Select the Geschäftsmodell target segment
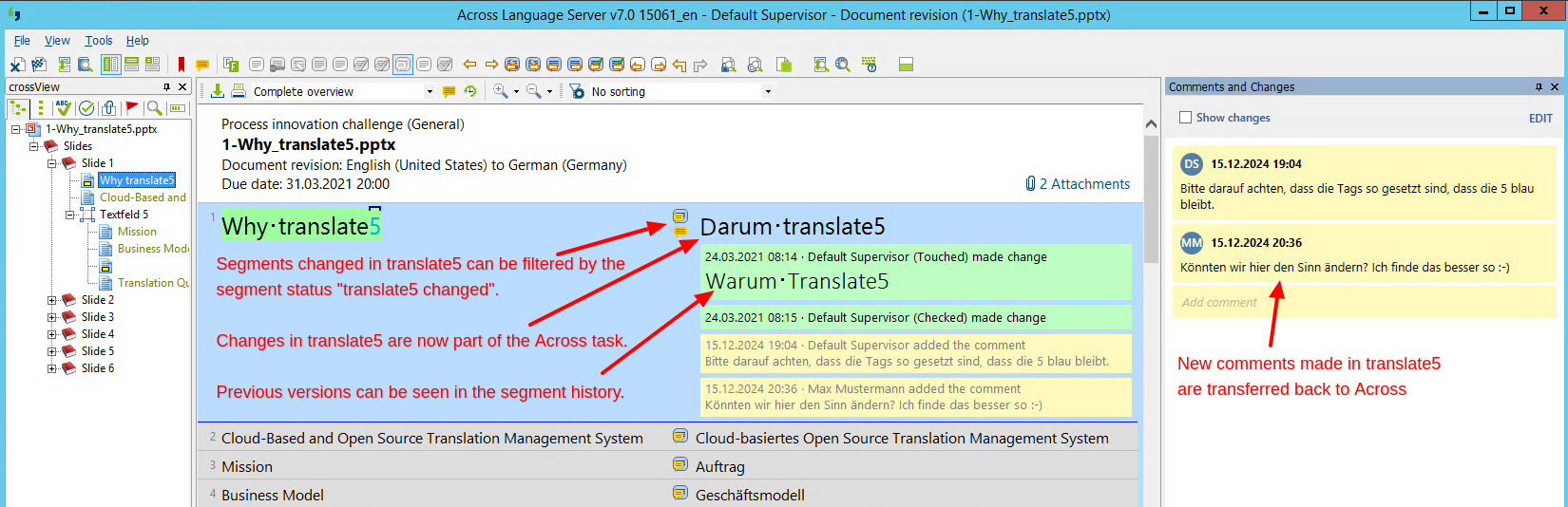This screenshot has width=1568, height=507. pos(750,495)
